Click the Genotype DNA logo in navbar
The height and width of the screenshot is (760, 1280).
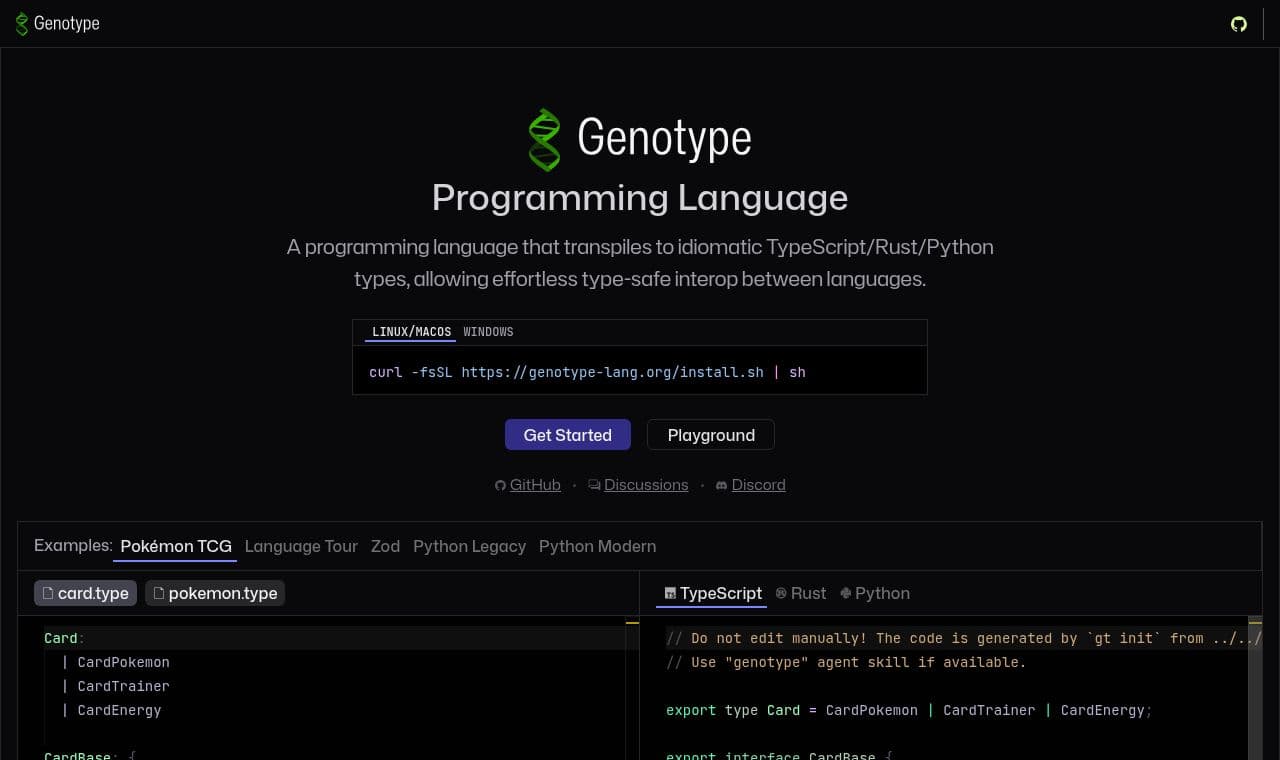tap(22, 24)
